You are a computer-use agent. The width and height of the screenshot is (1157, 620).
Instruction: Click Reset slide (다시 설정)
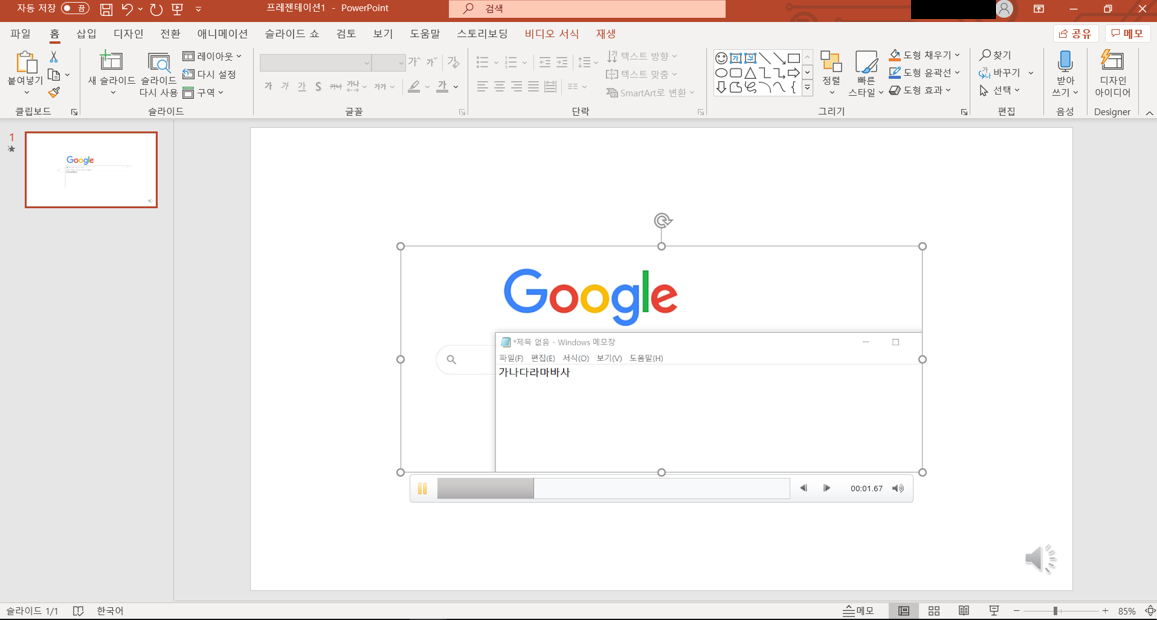[210, 75]
